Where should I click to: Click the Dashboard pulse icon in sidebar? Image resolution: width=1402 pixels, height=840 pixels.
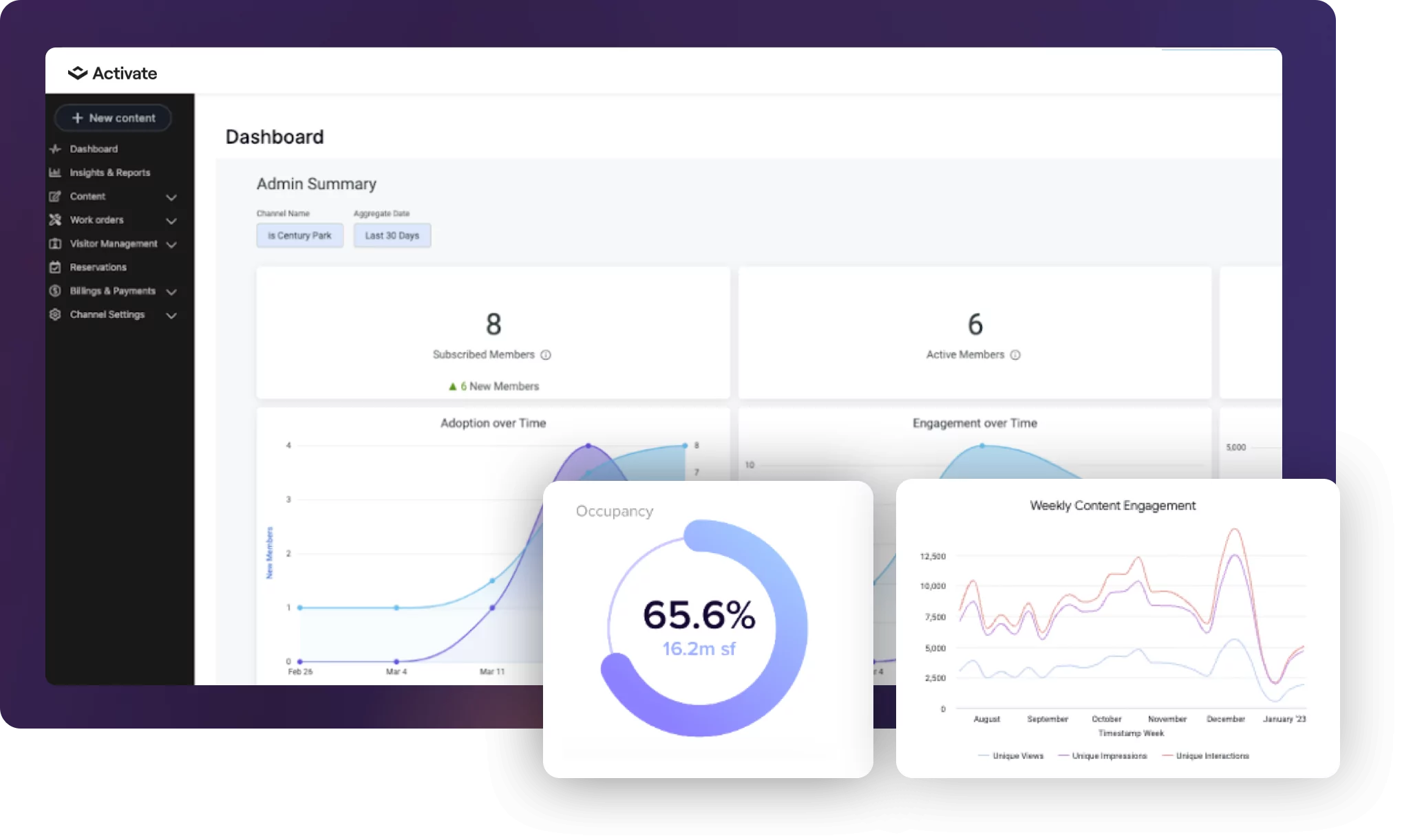tap(56, 149)
